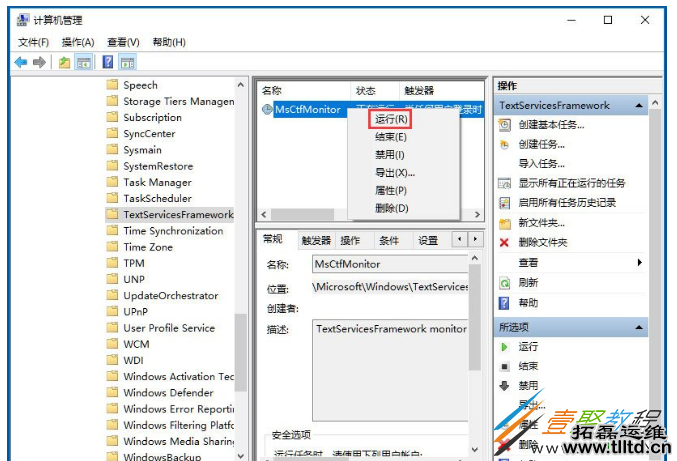The width and height of the screenshot is (677, 461).
Task: Open the 文件(F) menu
Action: pyautogui.click(x=33, y=42)
